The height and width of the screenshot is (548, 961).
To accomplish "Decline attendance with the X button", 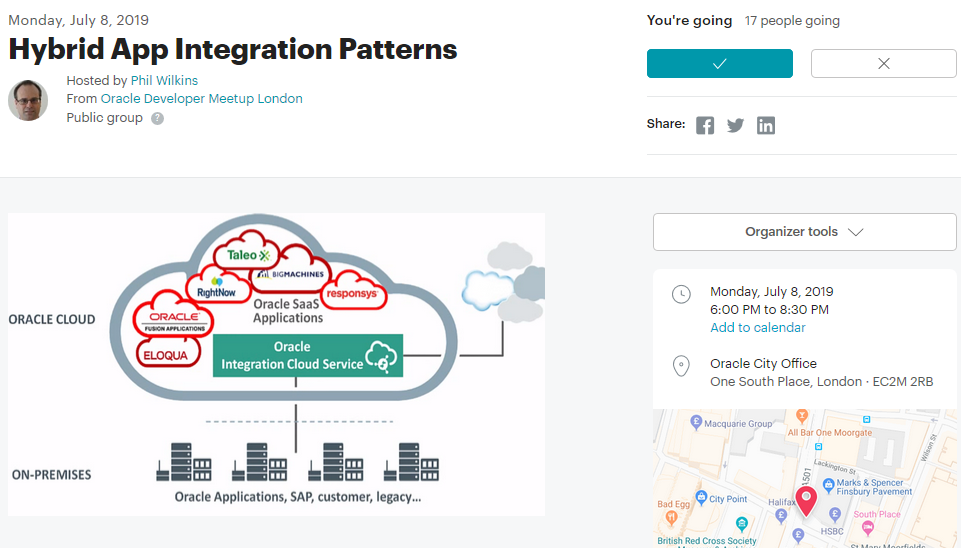I will click(x=883, y=63).
